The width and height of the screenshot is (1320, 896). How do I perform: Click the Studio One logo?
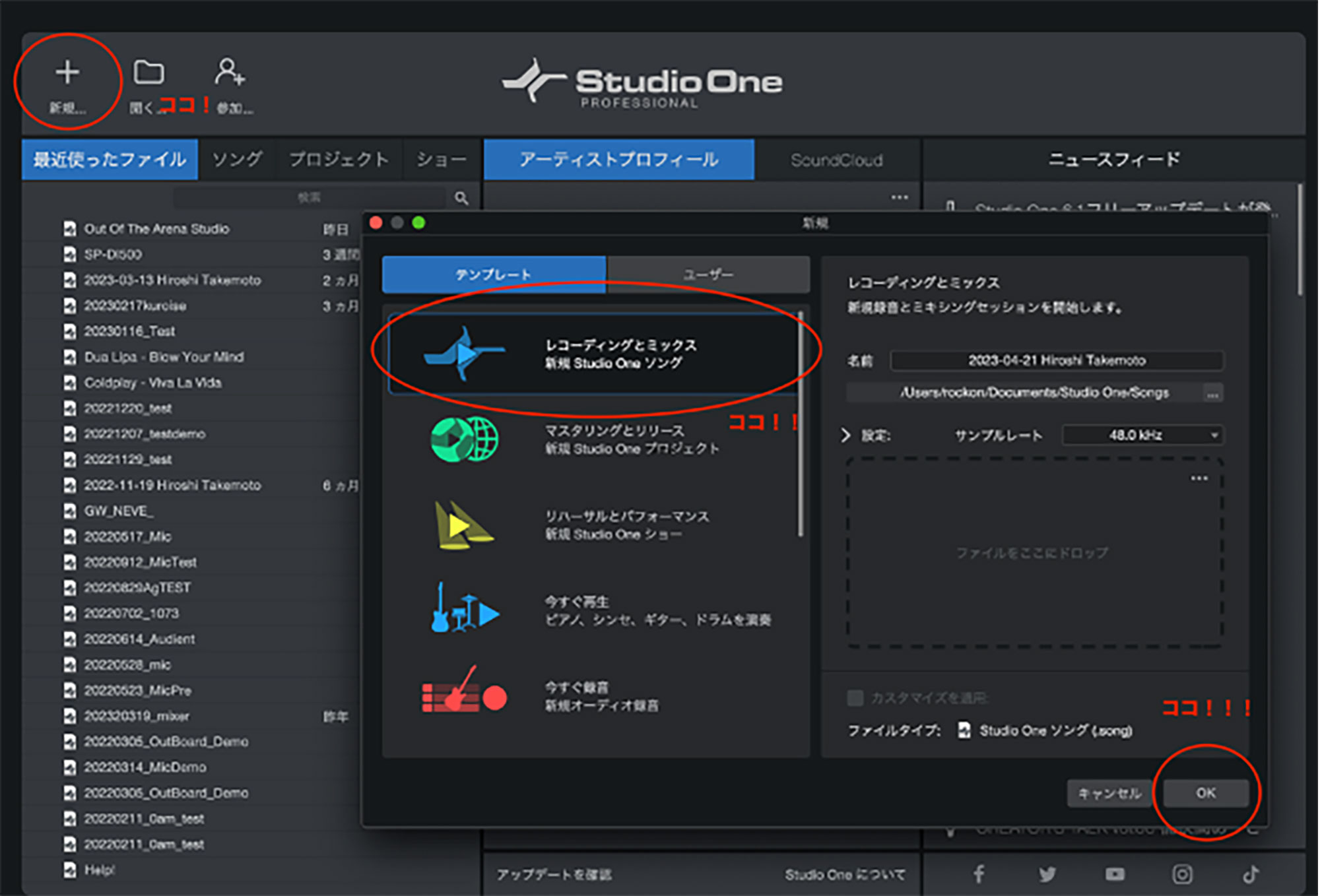[642, 82]
